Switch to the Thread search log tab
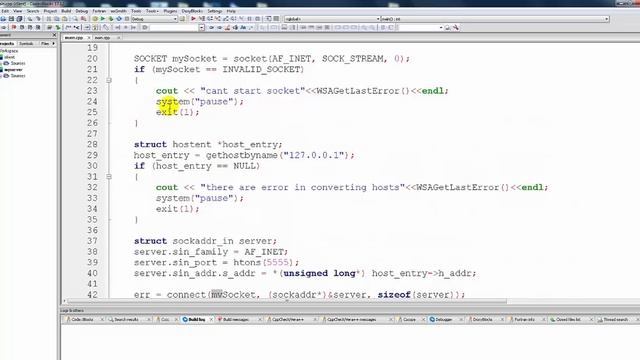 click(x=615, y=320)
